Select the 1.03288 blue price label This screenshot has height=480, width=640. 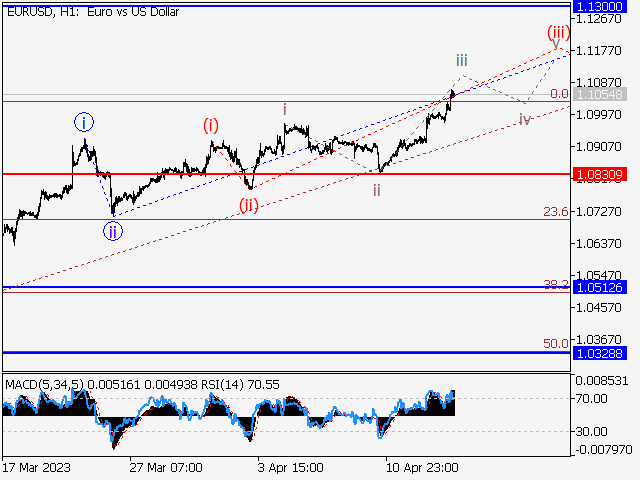pos(599,353)
